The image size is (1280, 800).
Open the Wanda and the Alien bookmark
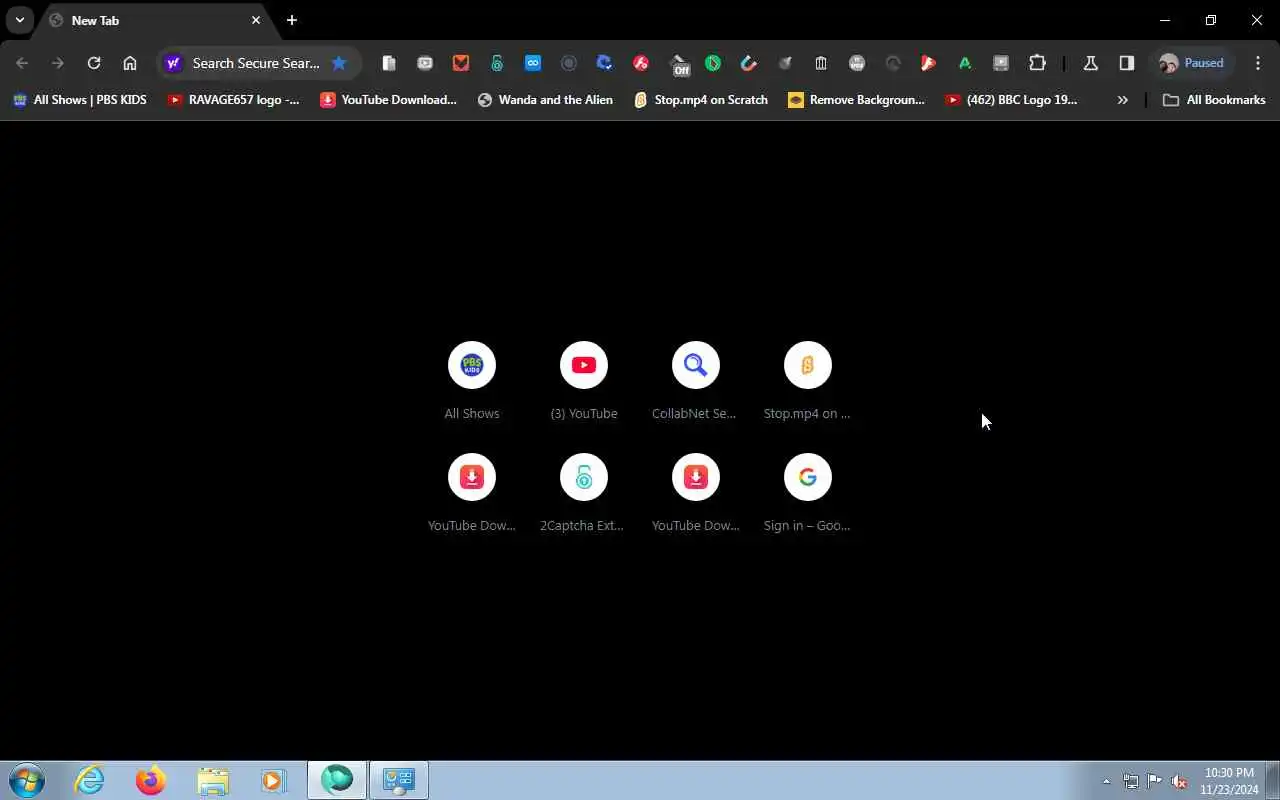545,100
